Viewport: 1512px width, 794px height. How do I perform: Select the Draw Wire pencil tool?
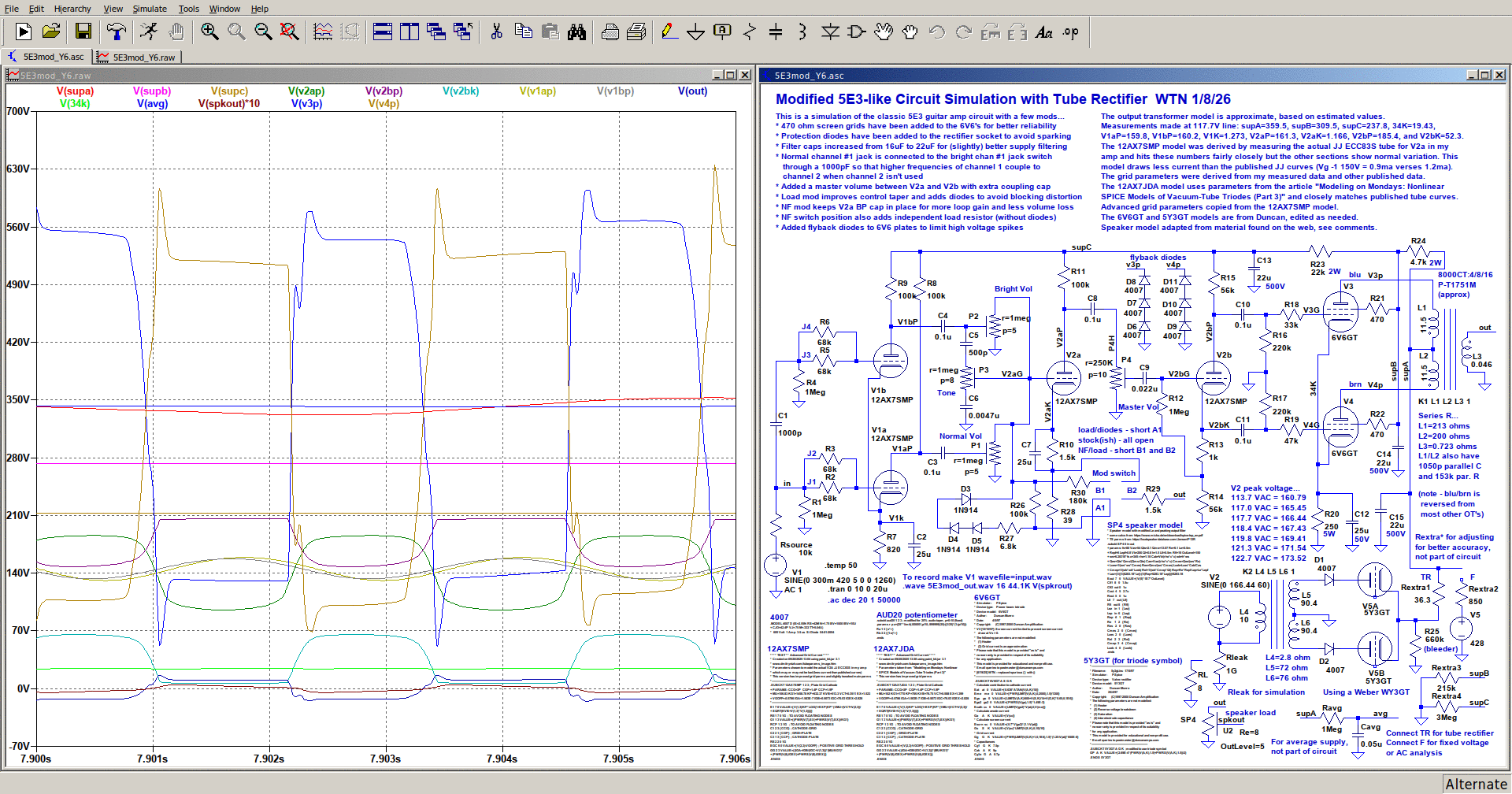coord(669,32)
